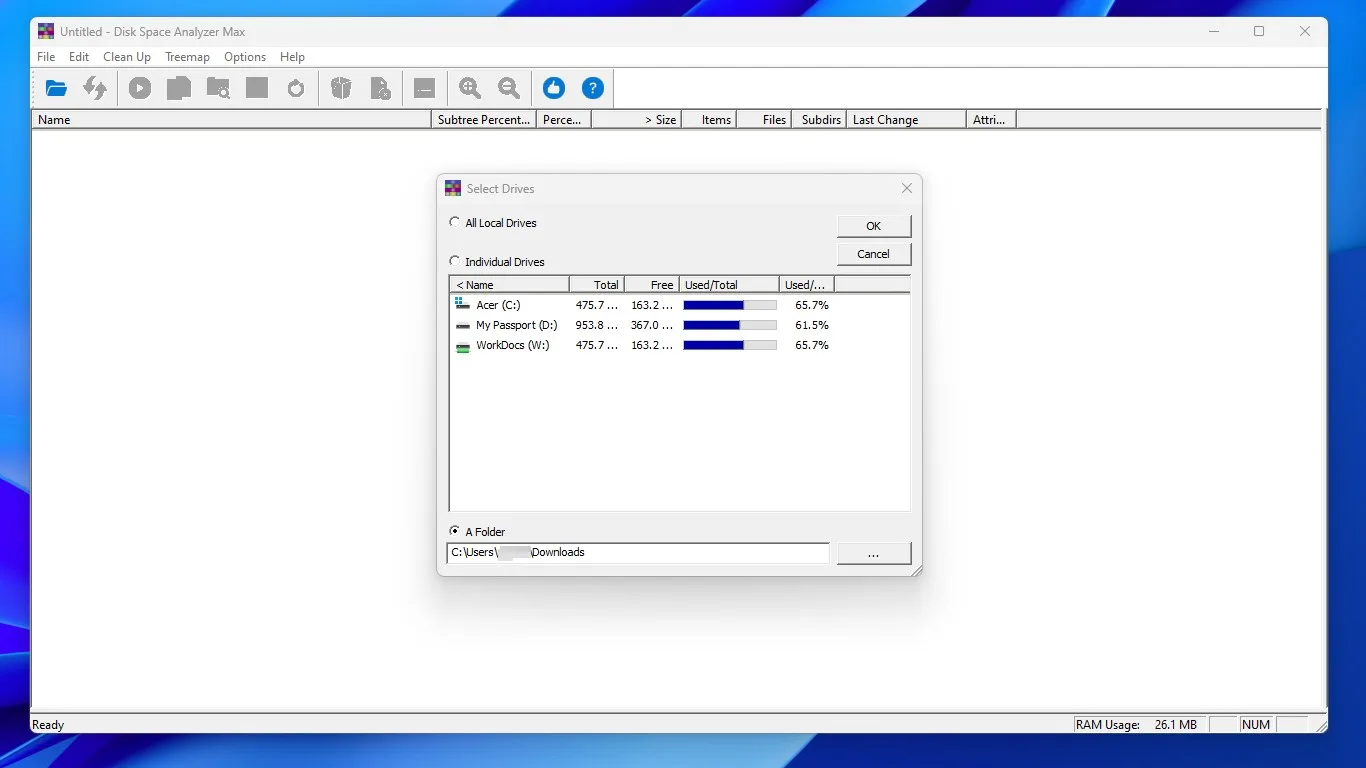Open the Options menu
Image resolution: width=1366 pixels, height=768 pixels.
(245, 57)
